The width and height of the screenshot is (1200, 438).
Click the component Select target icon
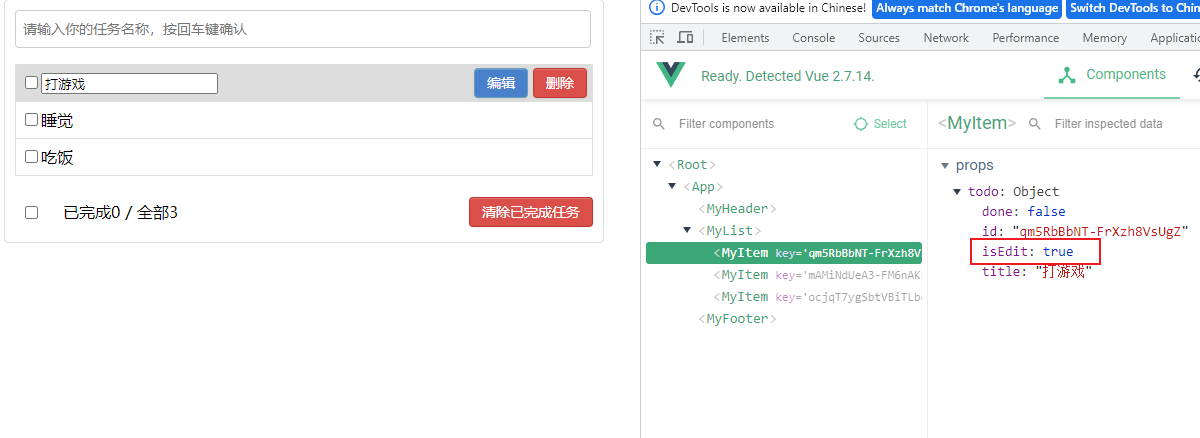click(861, 124)
